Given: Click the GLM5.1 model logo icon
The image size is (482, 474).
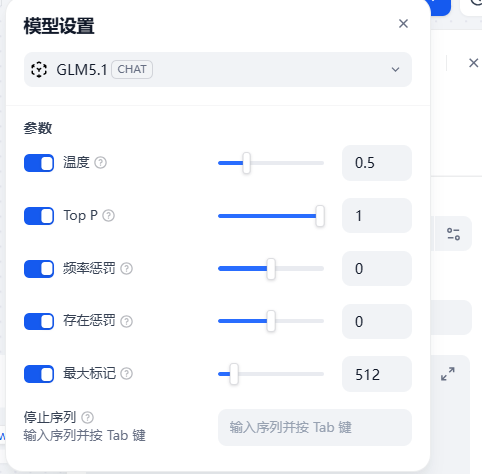Looking at the screenshot, I should (x=39, y=70).
